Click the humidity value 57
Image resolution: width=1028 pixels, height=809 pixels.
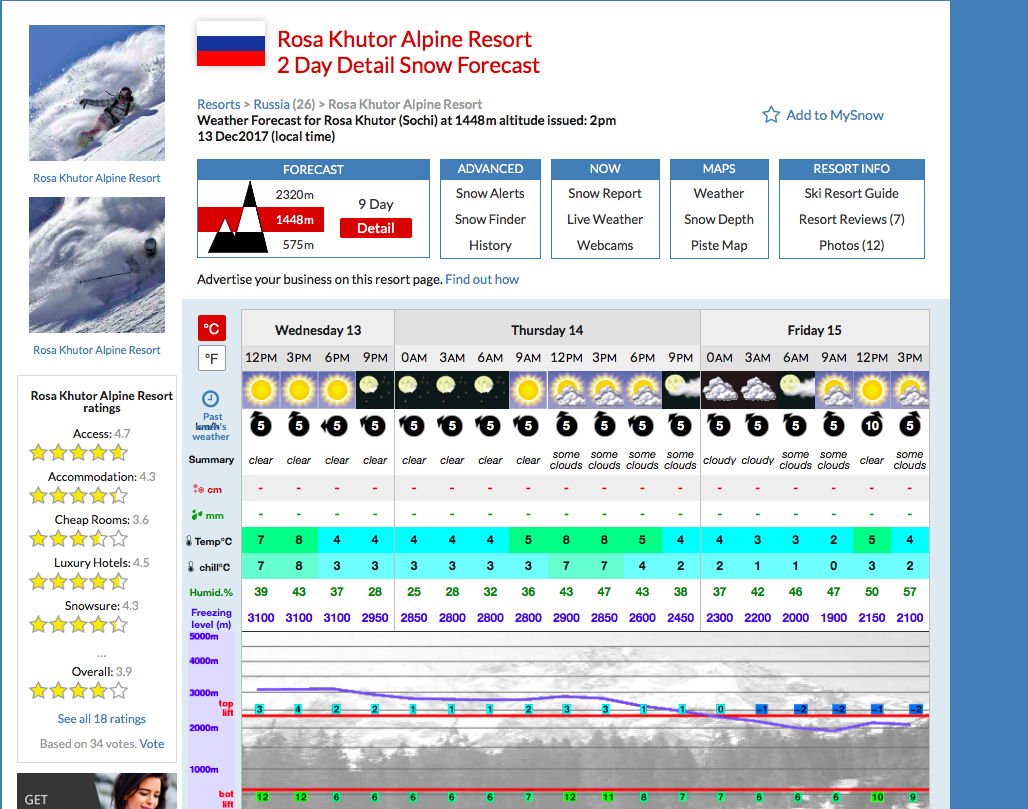pos(910,591)
